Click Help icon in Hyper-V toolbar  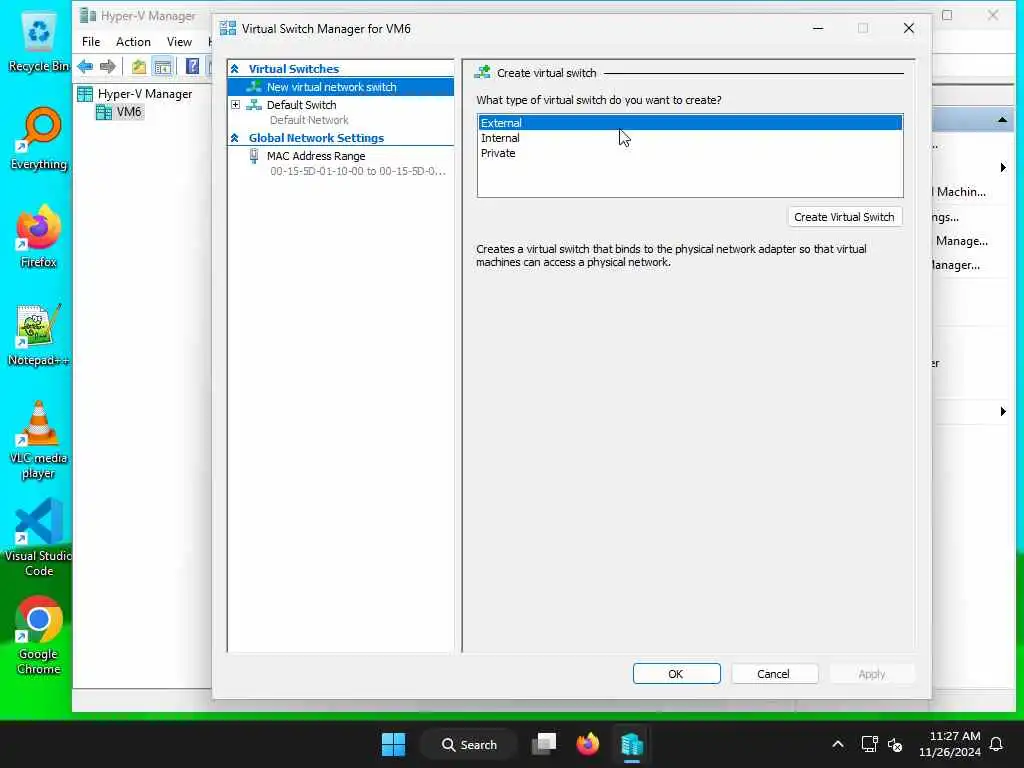click(x=192, y=66)
